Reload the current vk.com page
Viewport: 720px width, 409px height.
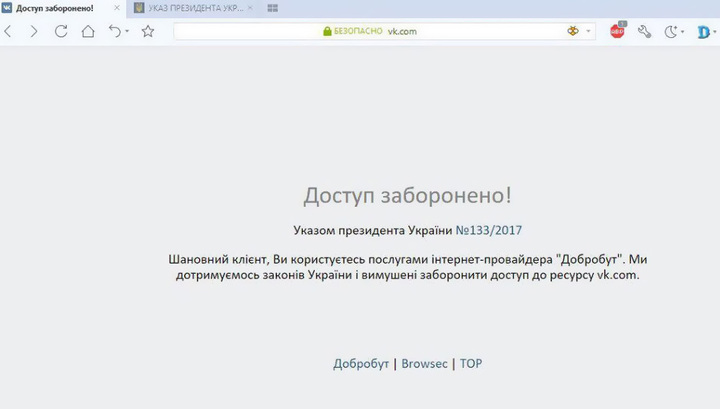[61, 31]
